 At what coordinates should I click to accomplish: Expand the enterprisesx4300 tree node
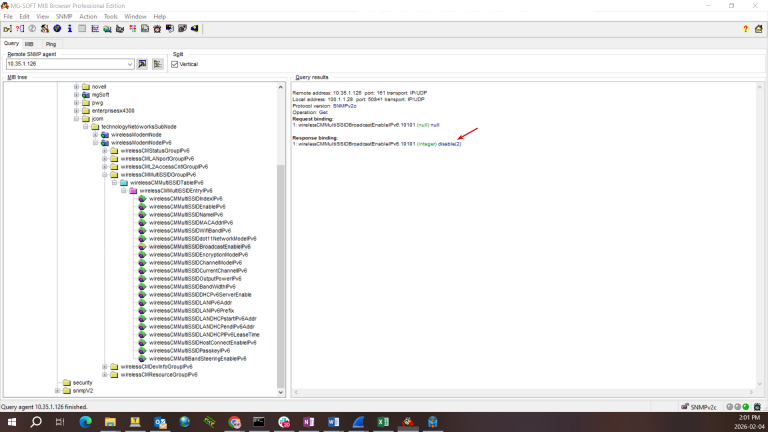(76, 111)
